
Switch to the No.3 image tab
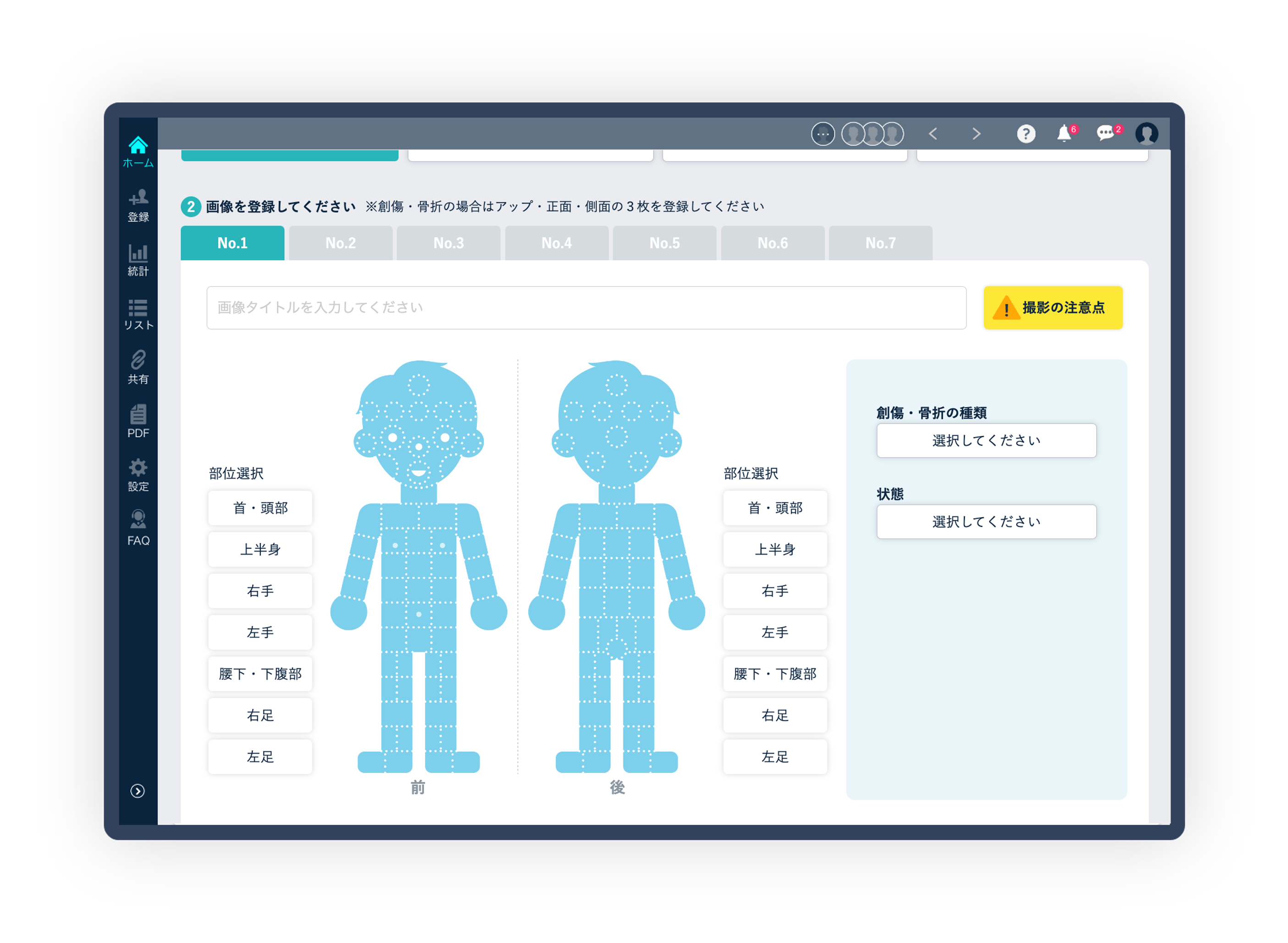point(449,243)
